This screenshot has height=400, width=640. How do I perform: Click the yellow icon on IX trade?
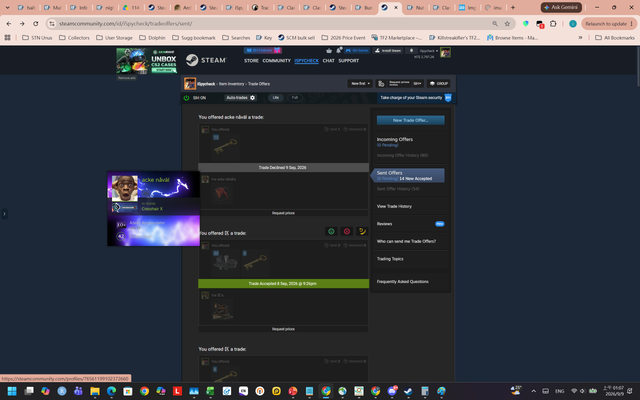(362, 231)
